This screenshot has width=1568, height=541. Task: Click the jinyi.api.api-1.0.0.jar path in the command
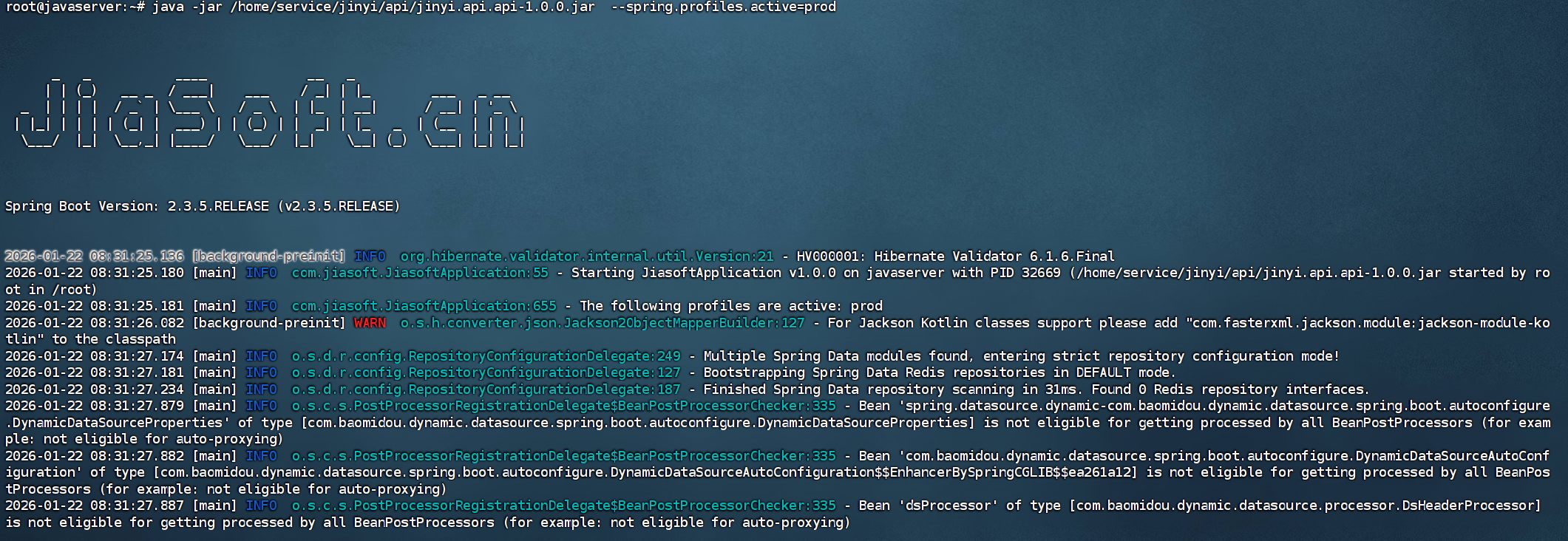(x=413, y=7)
